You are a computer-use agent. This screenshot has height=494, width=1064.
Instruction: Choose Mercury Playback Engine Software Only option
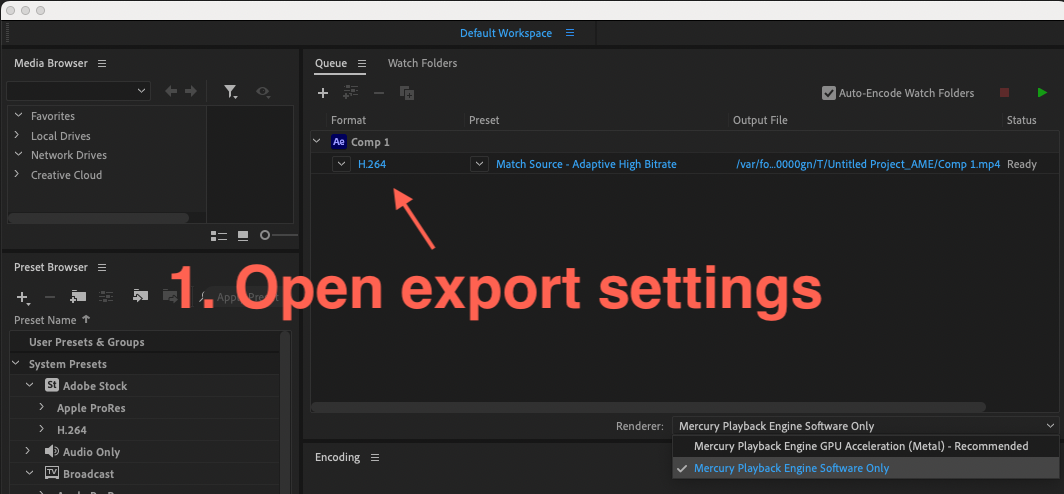point(866,468)
